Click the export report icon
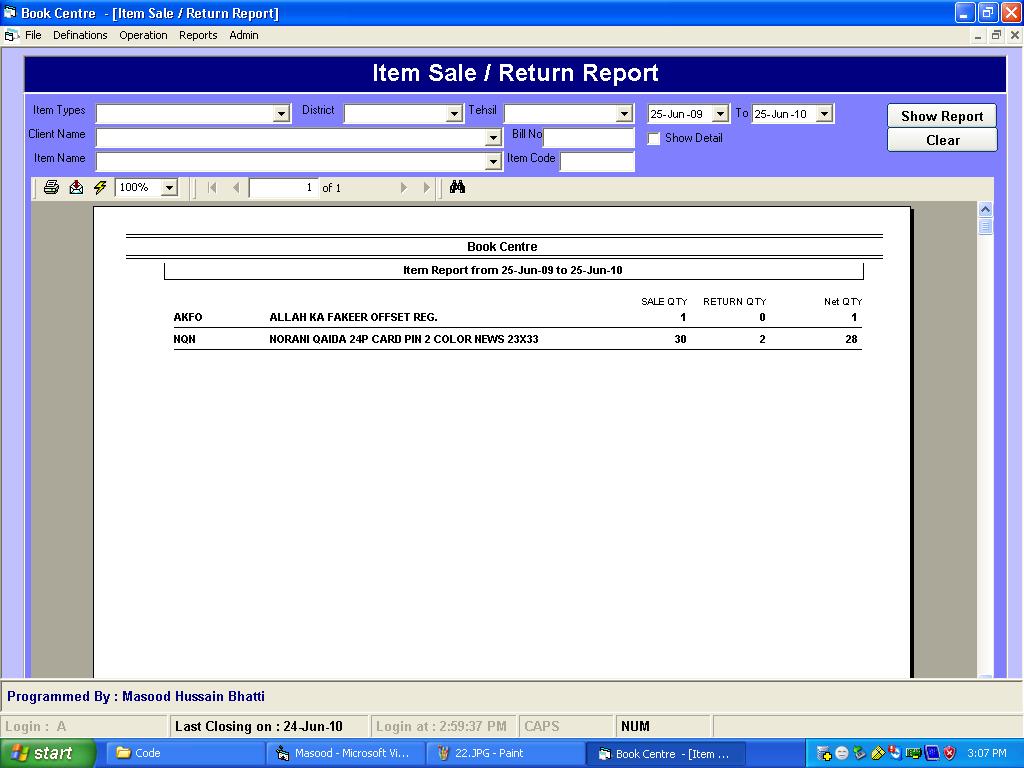1024x768 pixels. 76,188
